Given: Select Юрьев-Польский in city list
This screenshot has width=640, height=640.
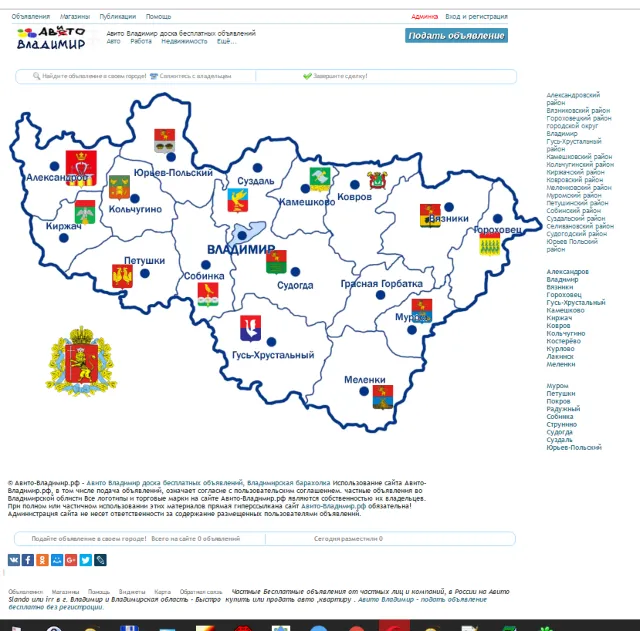Looking at the screenshot, I should coord(574,447).
